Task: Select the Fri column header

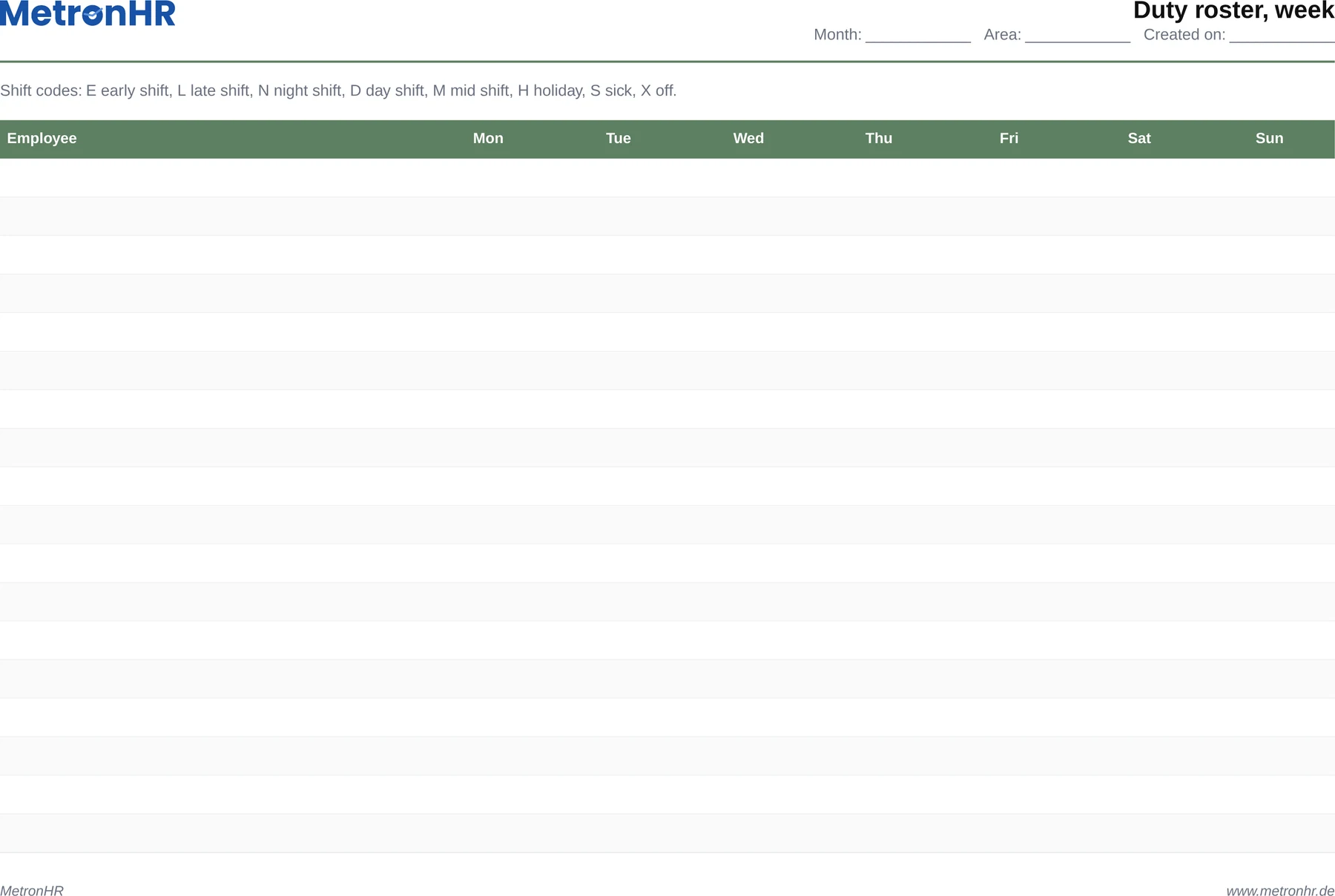Action: [x=1009, y=139]
